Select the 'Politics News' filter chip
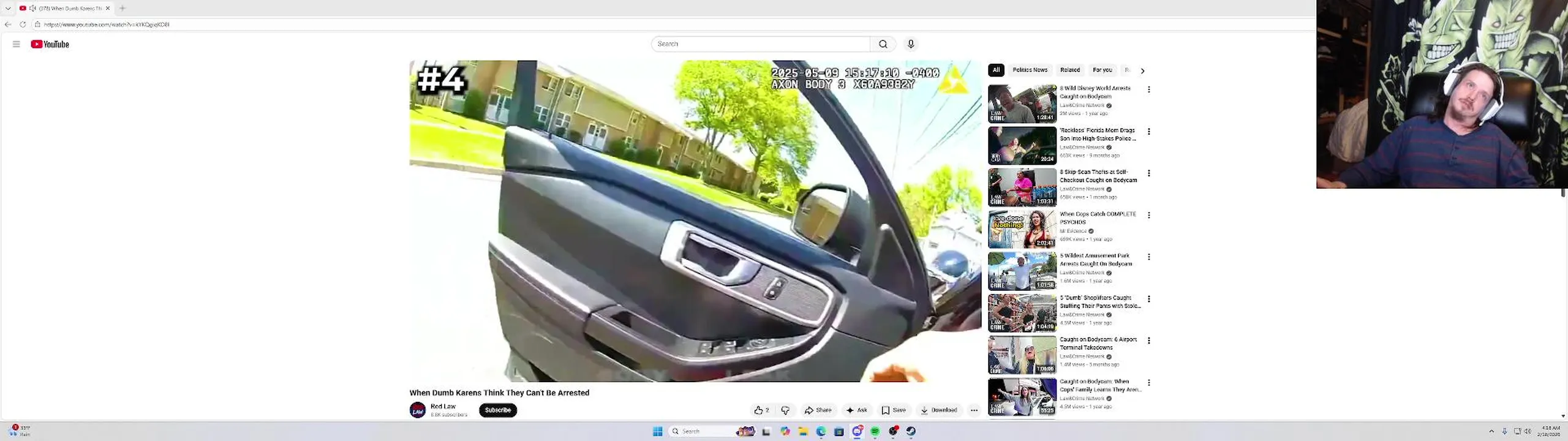 [x=1030, y=70]
